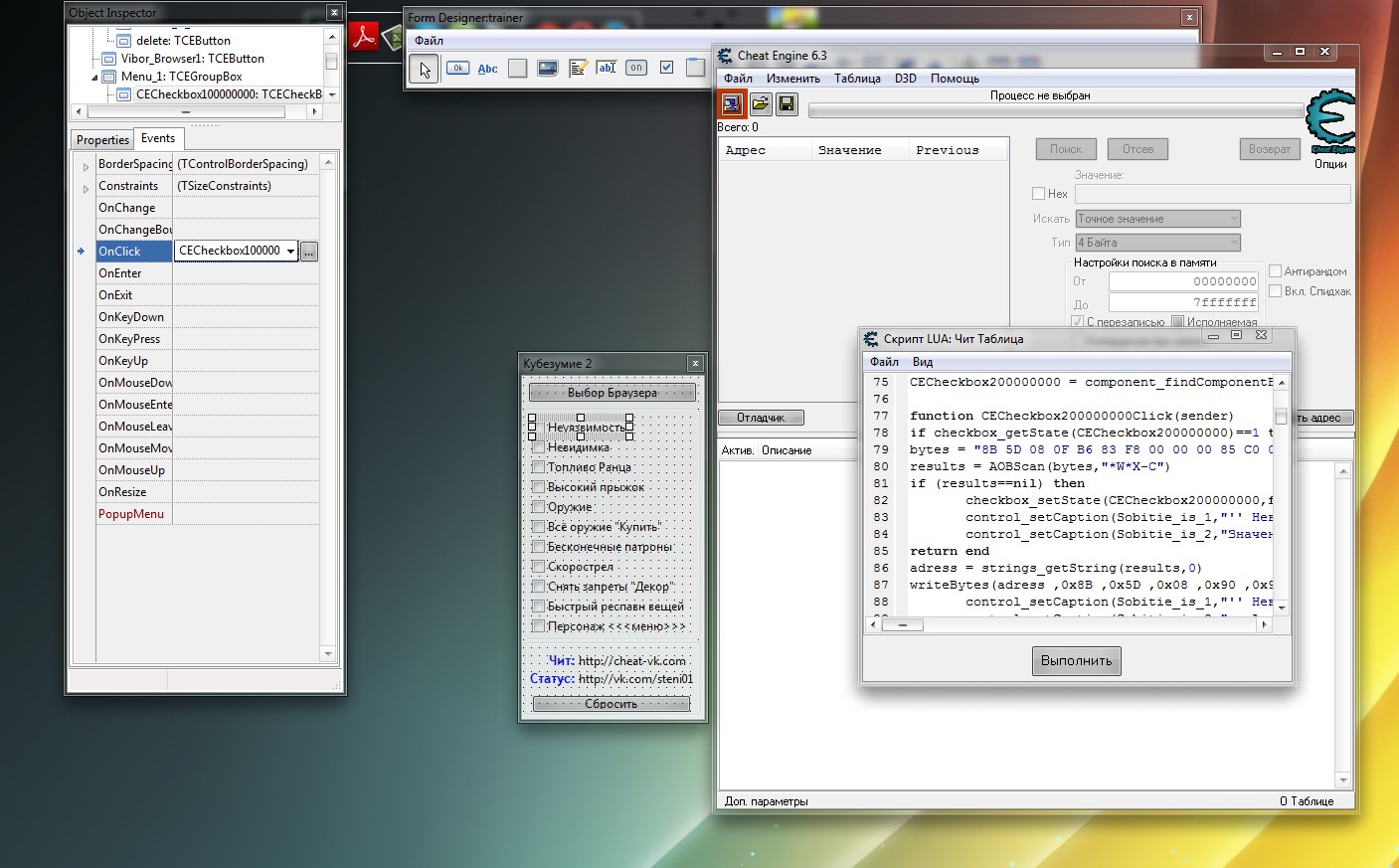Image resolution: width=1399 pixels, height=868 pixels.
Task: Choose the image component tool
Action: click(x=547, y=69)
